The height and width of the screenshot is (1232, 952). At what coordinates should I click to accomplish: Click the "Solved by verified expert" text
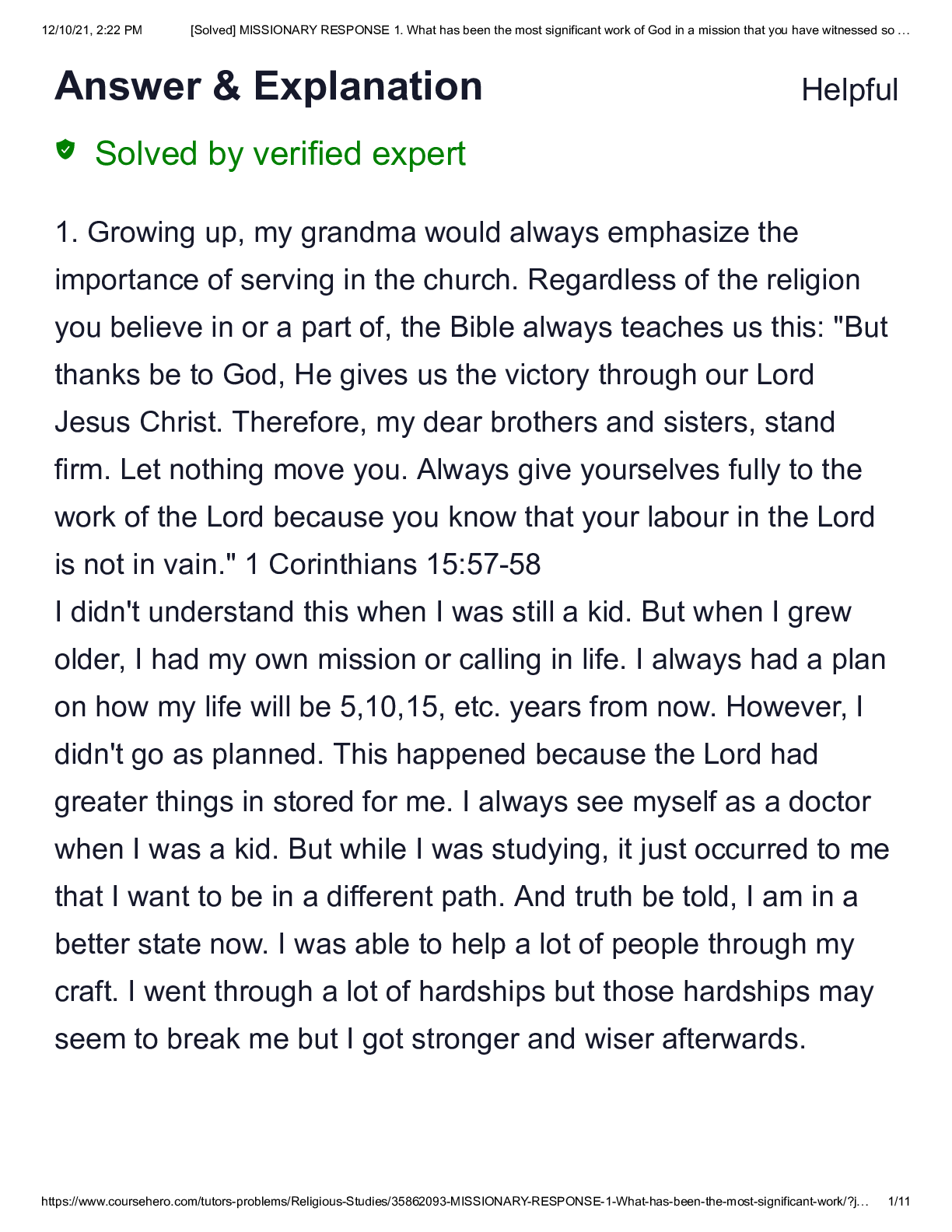pyautogui.click(x=280, y=154)
